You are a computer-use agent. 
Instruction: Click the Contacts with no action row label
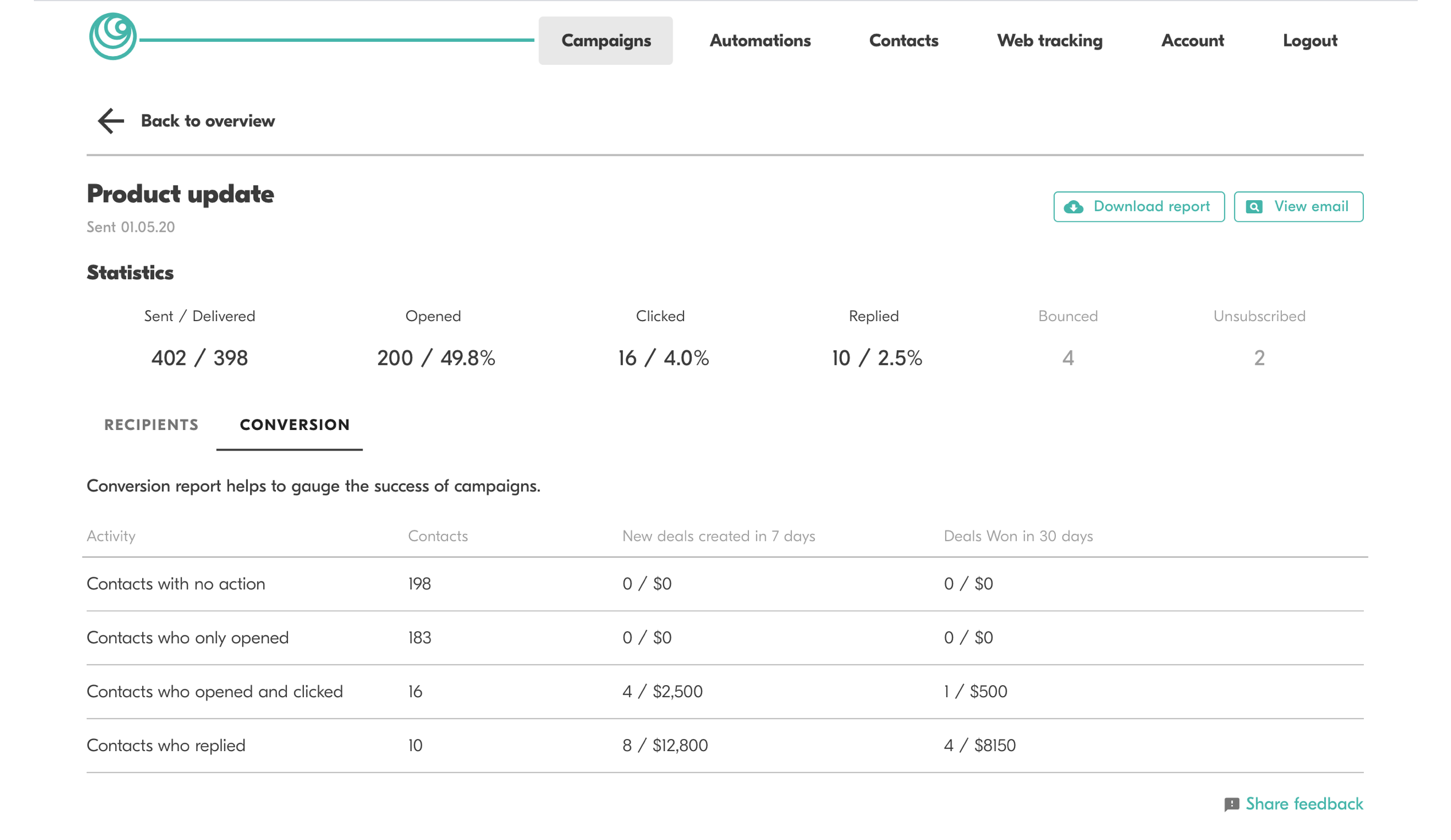coord(175,584)
